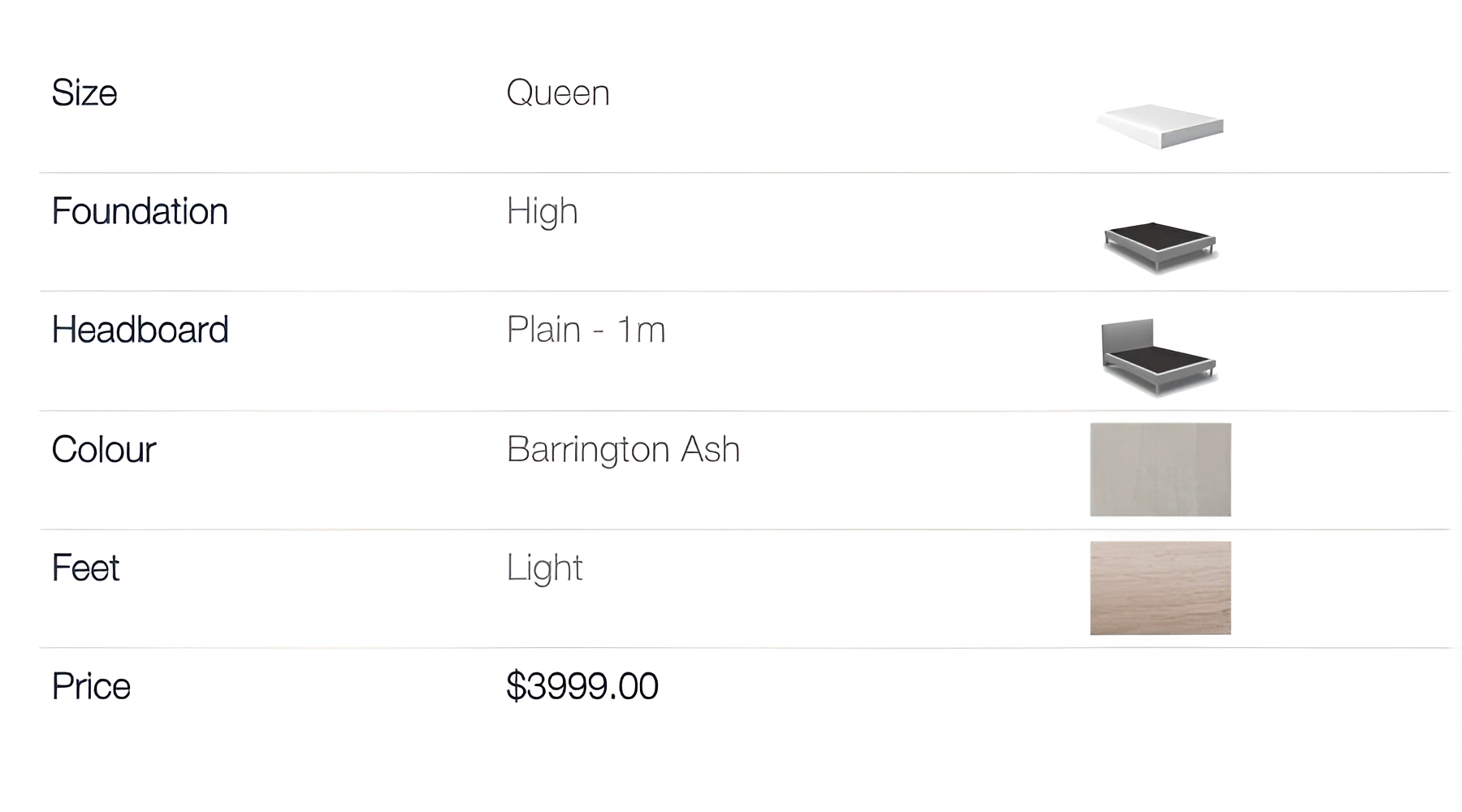Click the $3999.00 price amount
Image resolution: width=1462 pixels, height=812 pixels.
pos(582,686)
